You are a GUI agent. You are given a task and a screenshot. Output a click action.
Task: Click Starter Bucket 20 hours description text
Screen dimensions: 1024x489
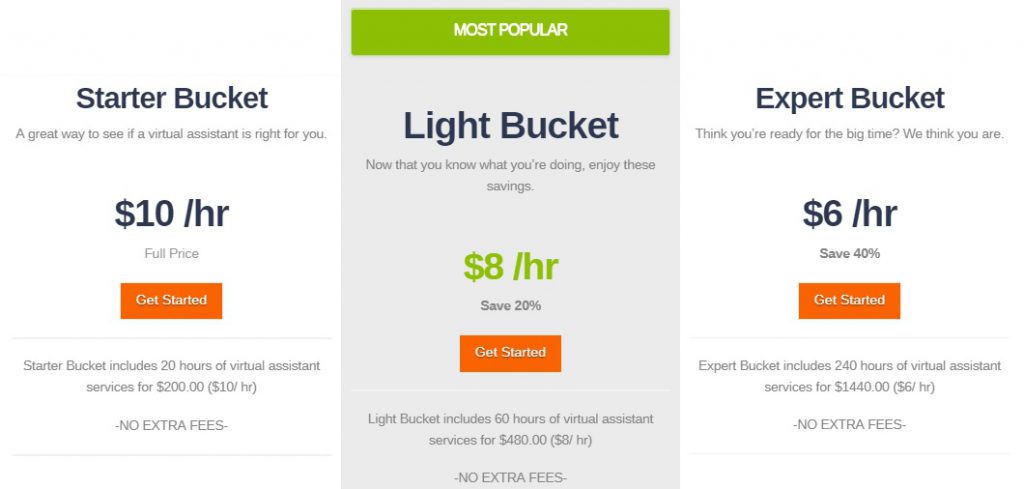click(172, 376)
